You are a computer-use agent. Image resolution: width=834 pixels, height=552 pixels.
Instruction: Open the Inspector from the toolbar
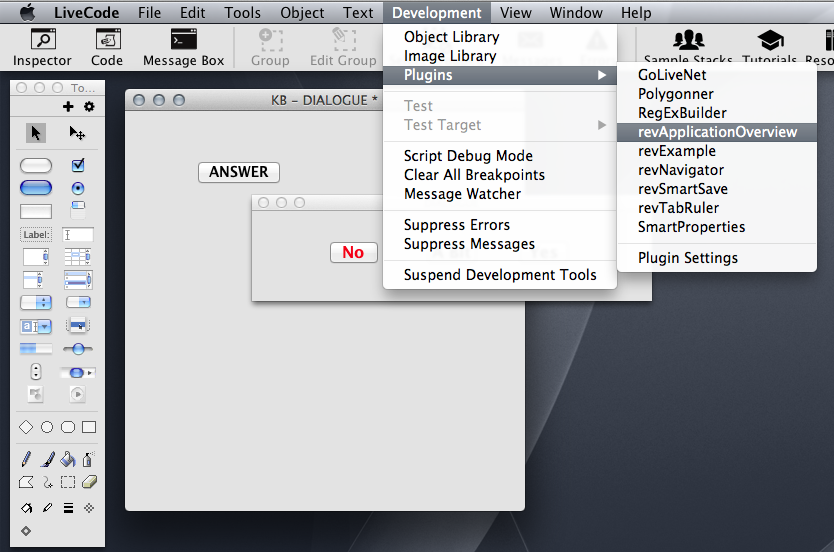click(x=42, y=48)
